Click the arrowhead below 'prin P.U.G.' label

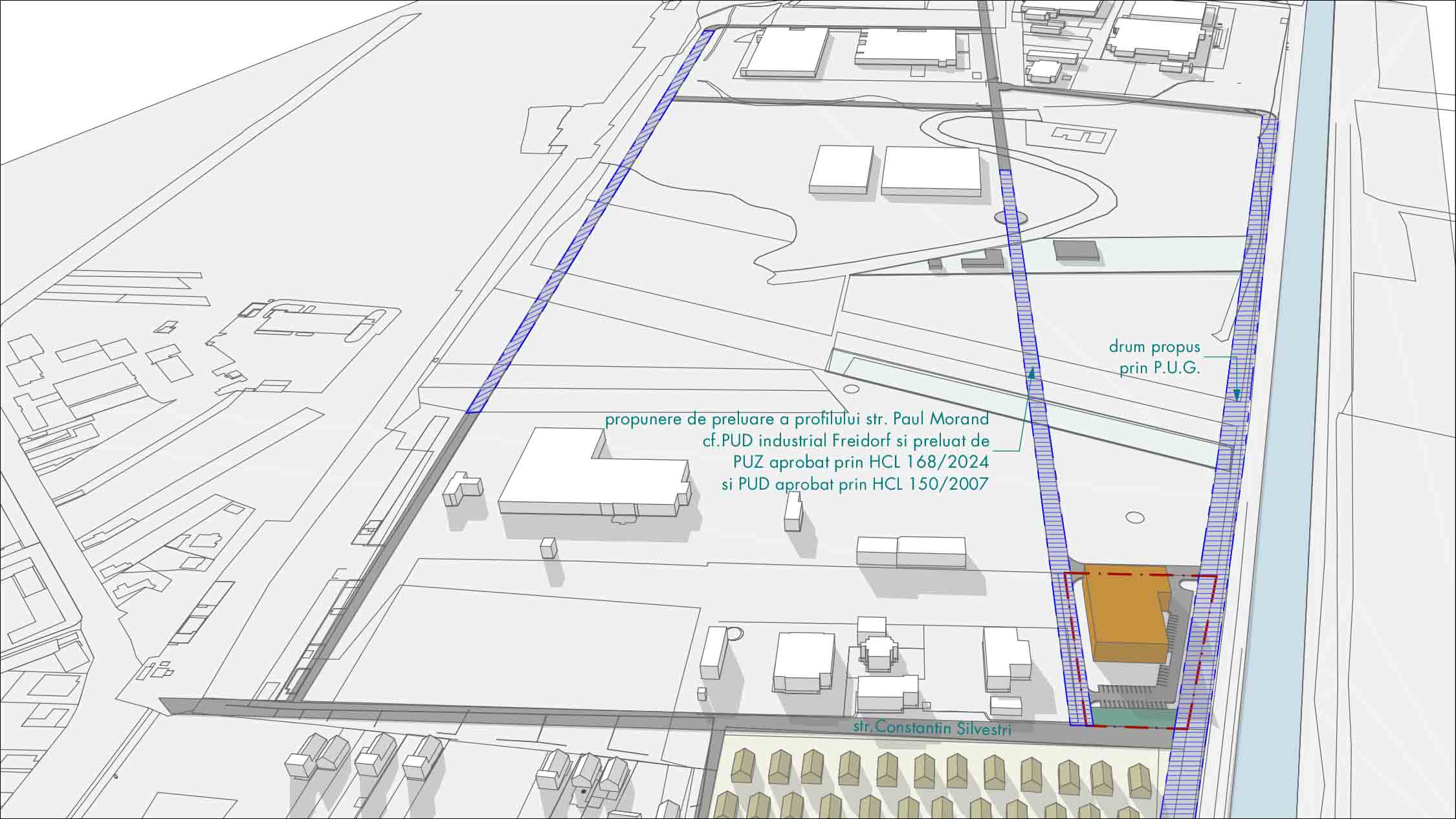click(x=1237, y=394)
